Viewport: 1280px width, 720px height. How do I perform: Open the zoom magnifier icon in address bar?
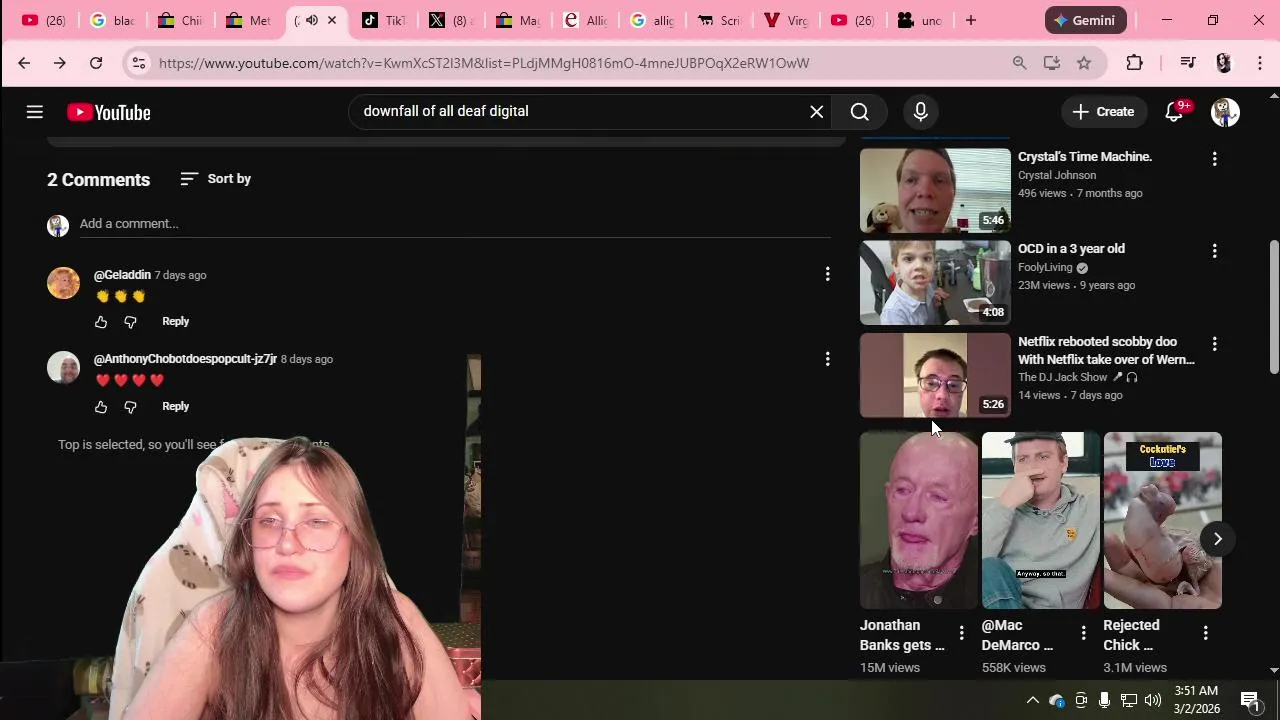1019,63
